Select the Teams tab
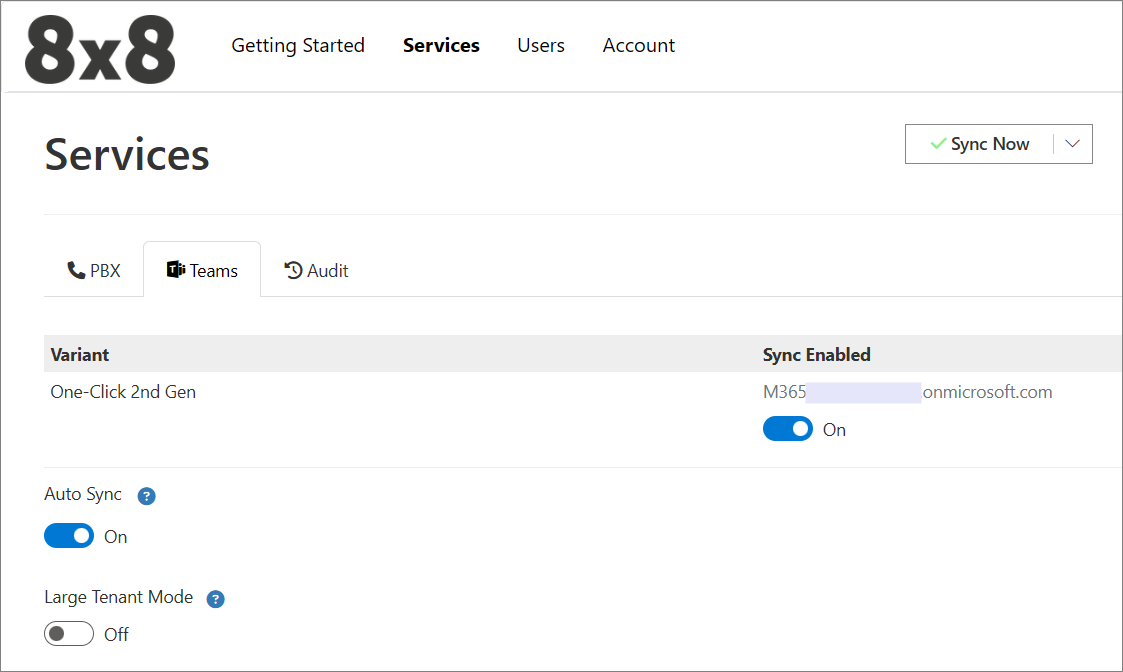Image resolution: width=1123 pixels, height=672 pixels. 202,270
